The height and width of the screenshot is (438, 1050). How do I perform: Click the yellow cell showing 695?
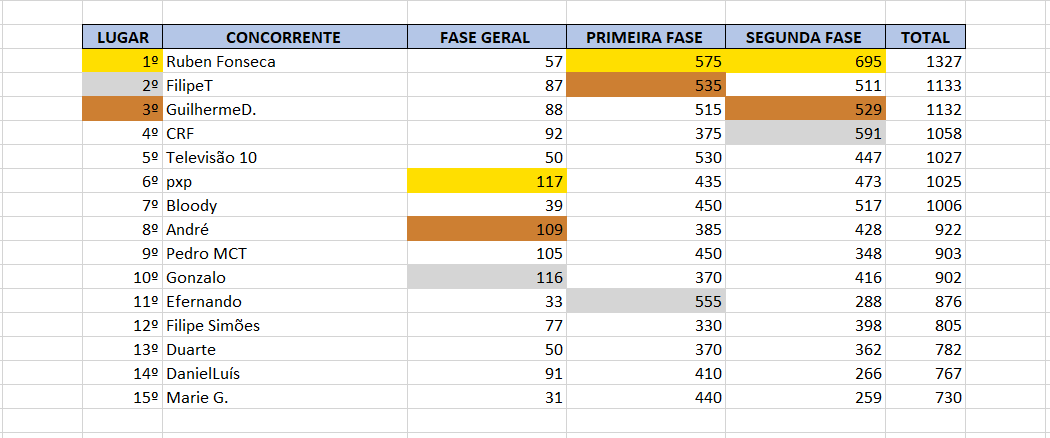[x=806, y=62]
